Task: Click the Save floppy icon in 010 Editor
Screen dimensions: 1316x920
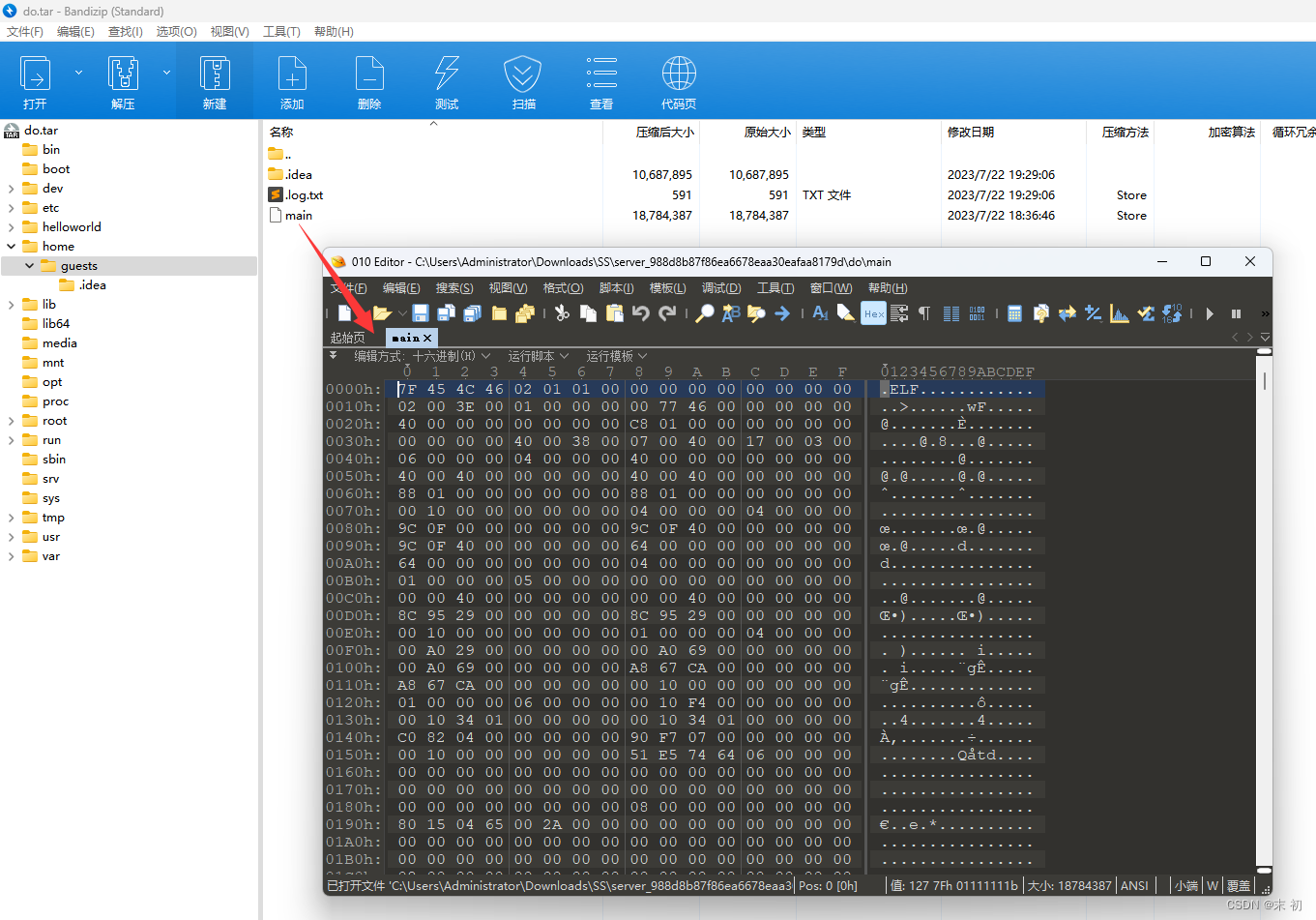Action: click(420, 312)
